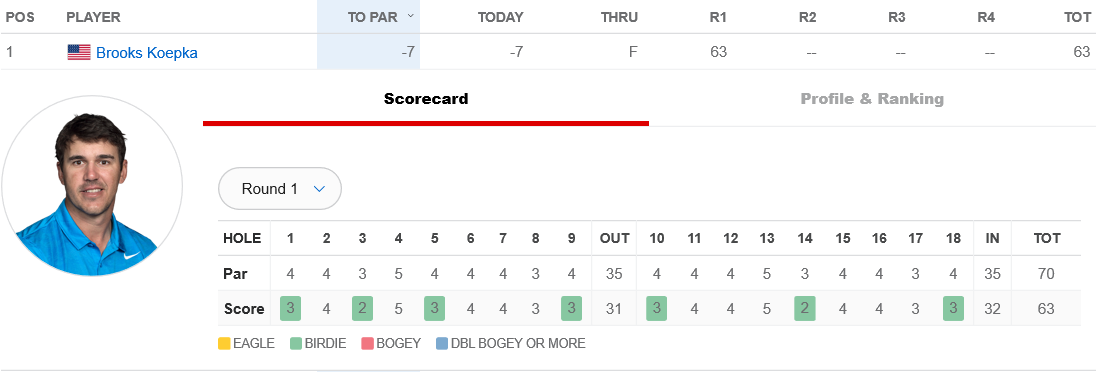The width and height of the screenshot is (1101, 372).
Task: Click the THRU column header
Action: pos(619,17)
